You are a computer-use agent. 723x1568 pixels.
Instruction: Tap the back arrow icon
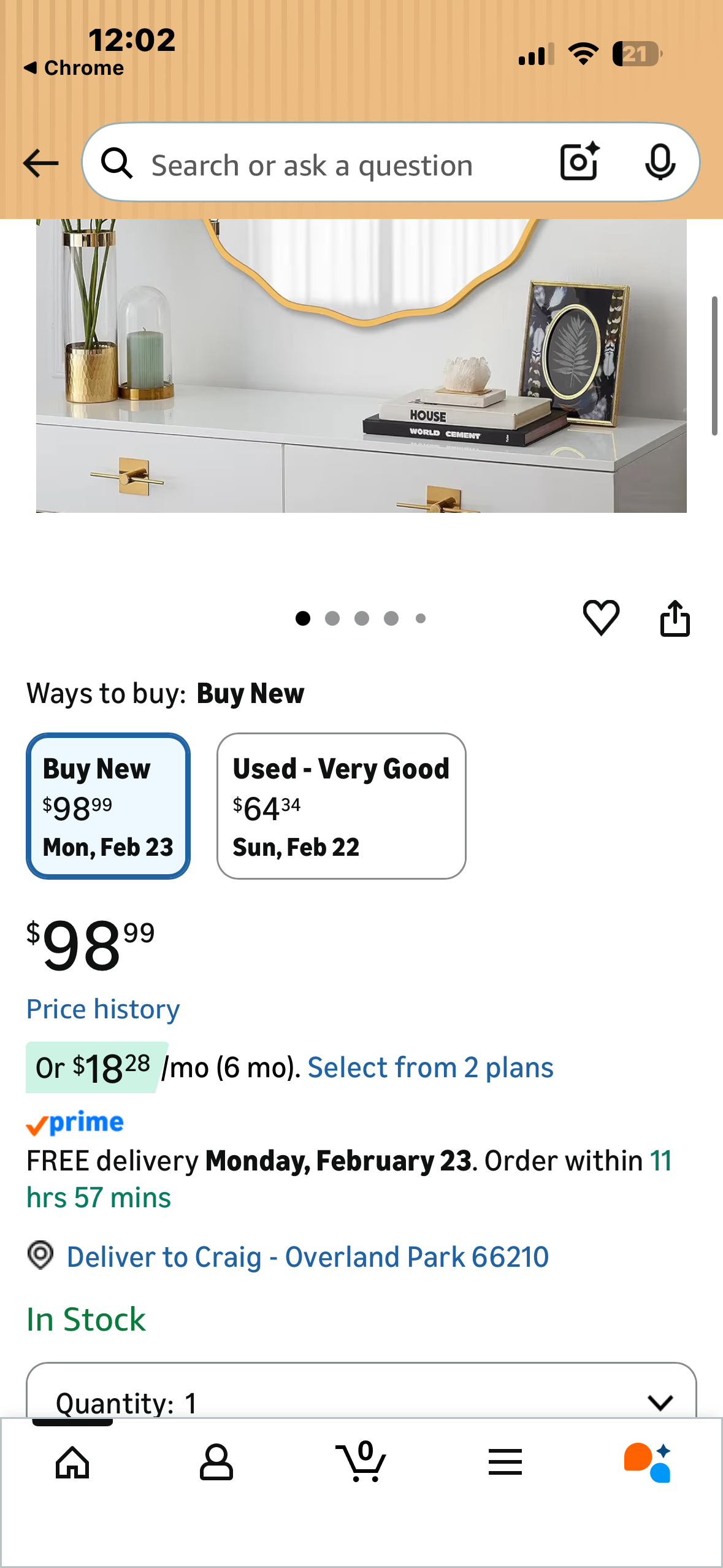(40, 163)
